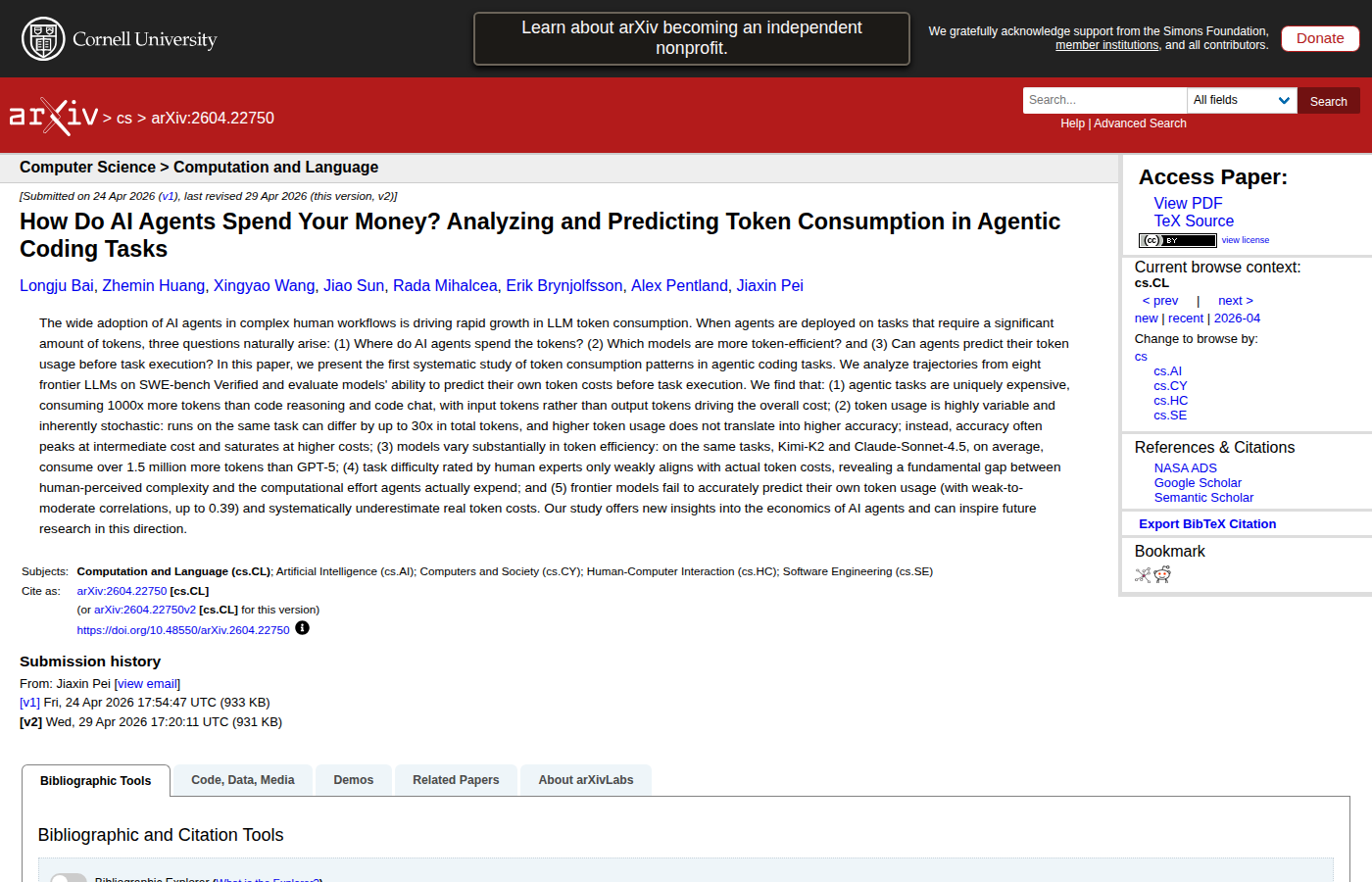Open [v1] in Submission history
The image size is (1372, 882).
(x=29, y=703)
